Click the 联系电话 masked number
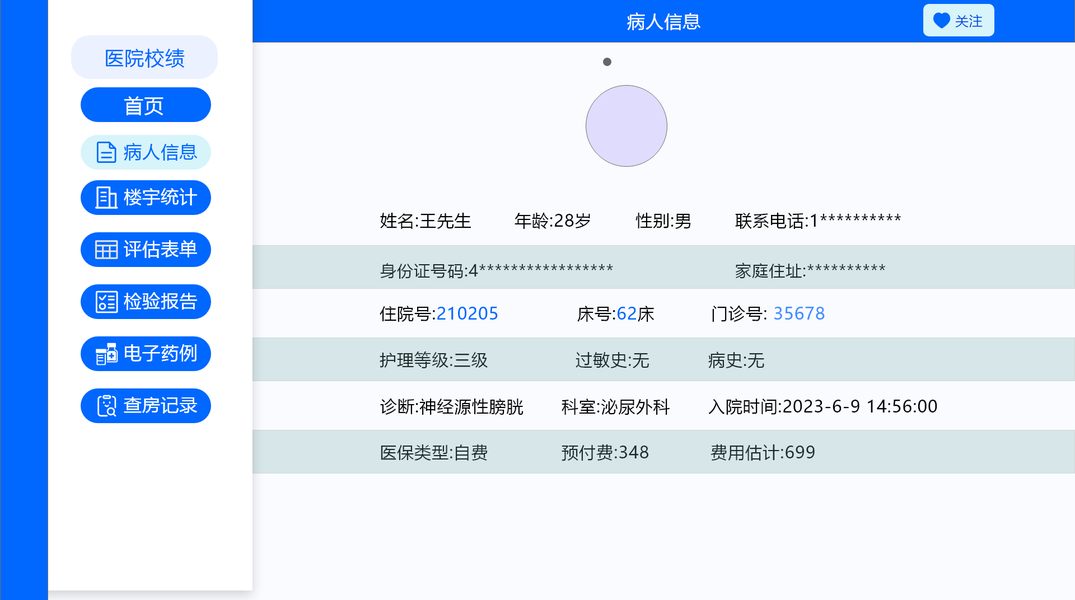The width and height of the screenshot is (1075, 600). pos(818,221)
